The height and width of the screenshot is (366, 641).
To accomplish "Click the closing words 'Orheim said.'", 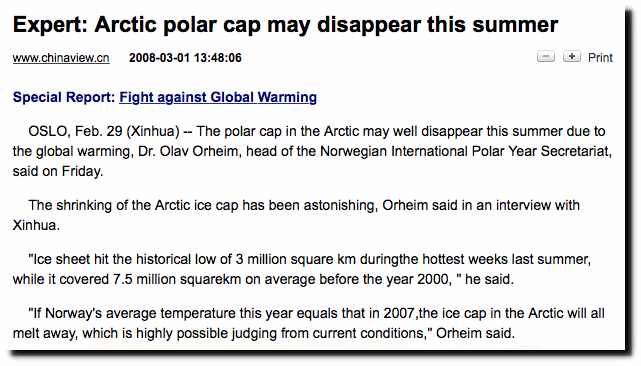I will [x=475, y=333].
